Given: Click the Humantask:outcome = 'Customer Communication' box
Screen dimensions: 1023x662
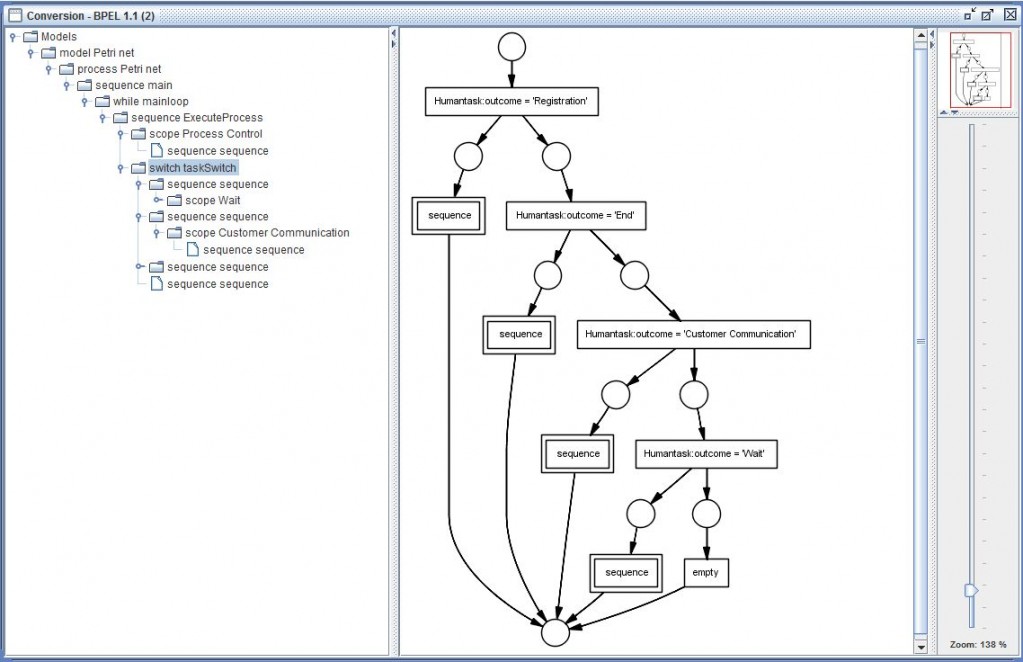Looking at the screenshot, I should click(x=693, y=334).
